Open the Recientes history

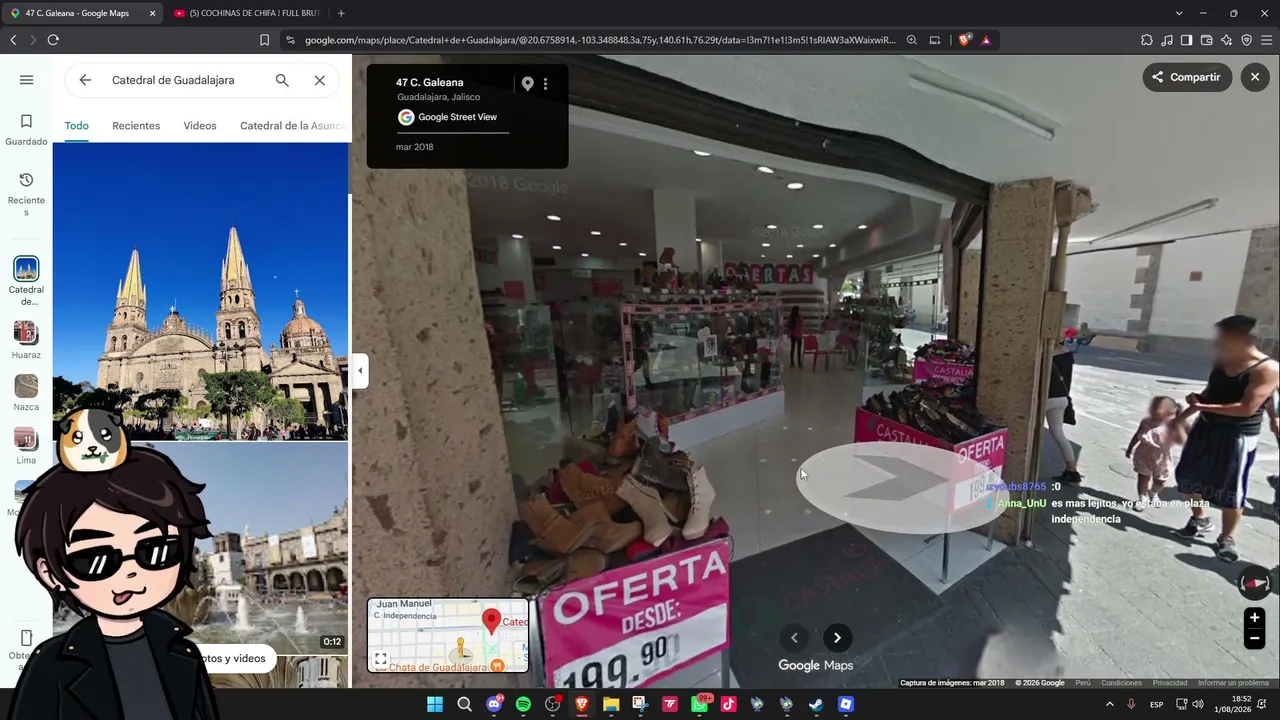tap(26, 194)
